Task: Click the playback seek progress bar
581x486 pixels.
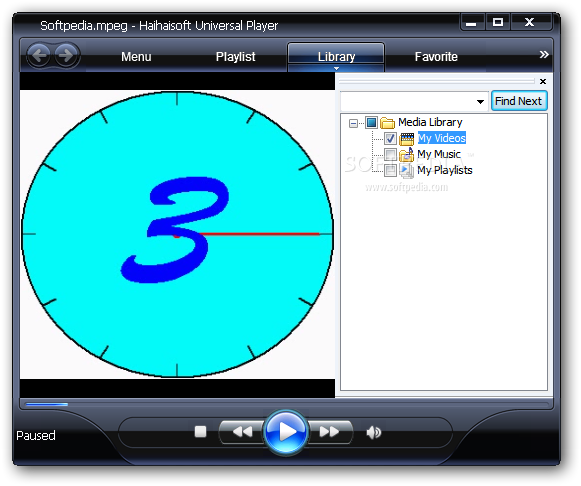Action: tap(287, 404)
